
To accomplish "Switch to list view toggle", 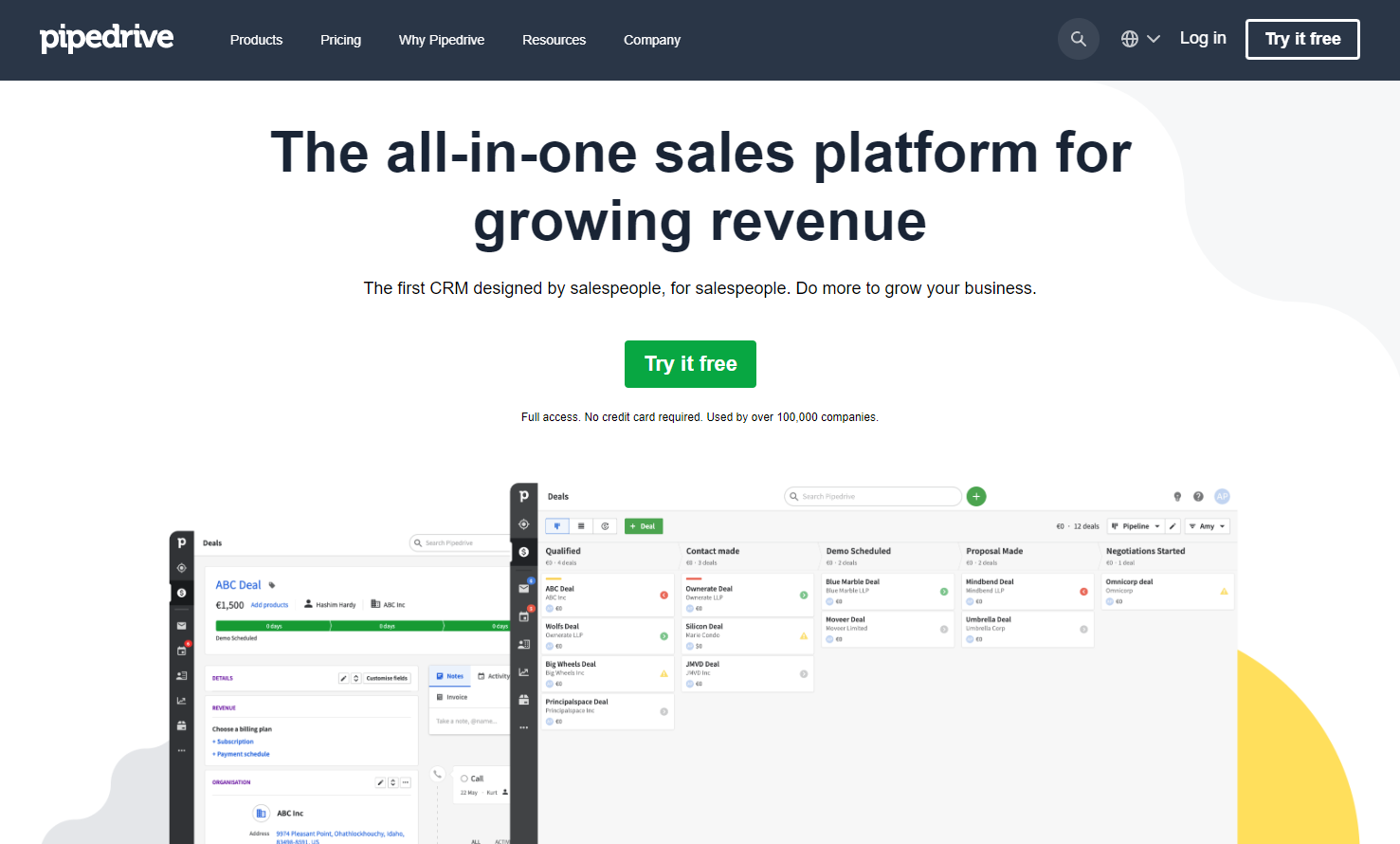I will point(581,526).
